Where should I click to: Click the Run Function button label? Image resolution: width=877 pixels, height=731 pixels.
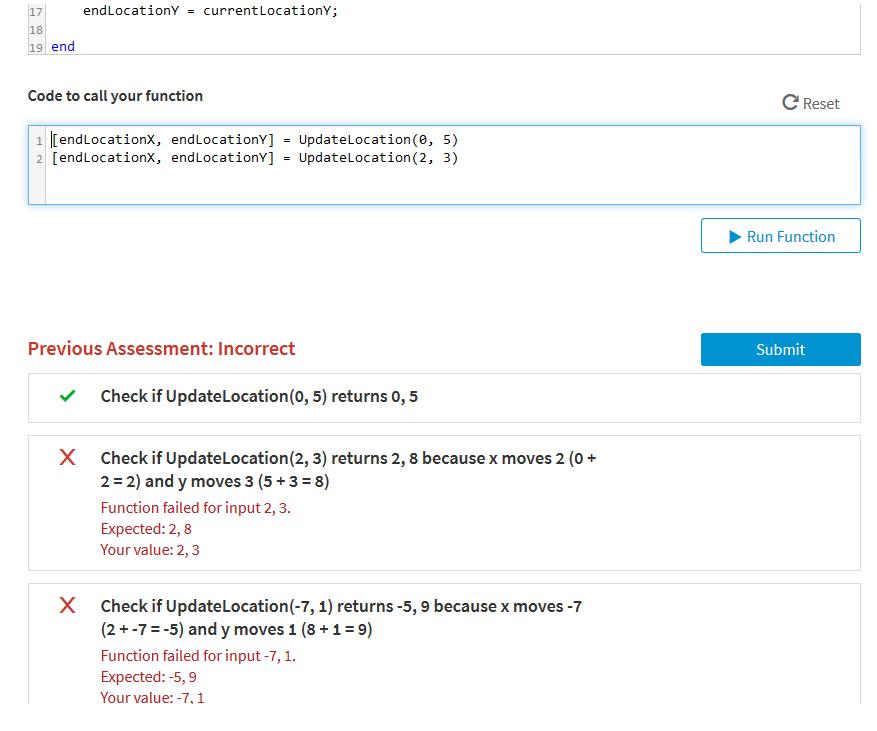point(790,236)
